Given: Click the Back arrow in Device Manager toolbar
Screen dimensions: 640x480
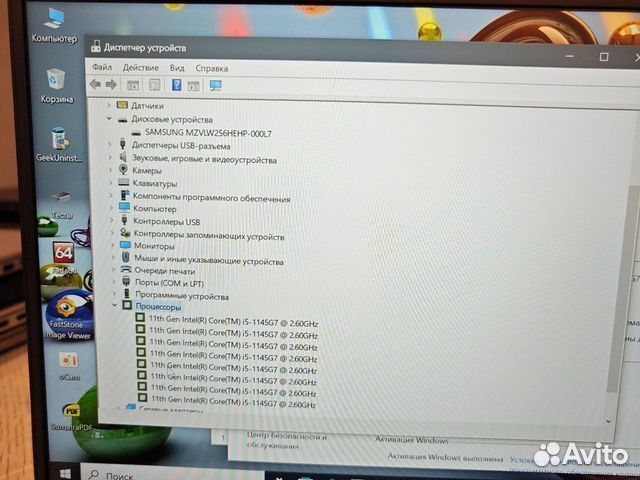Looking at the screenshot, I should [x=96, y=84].
